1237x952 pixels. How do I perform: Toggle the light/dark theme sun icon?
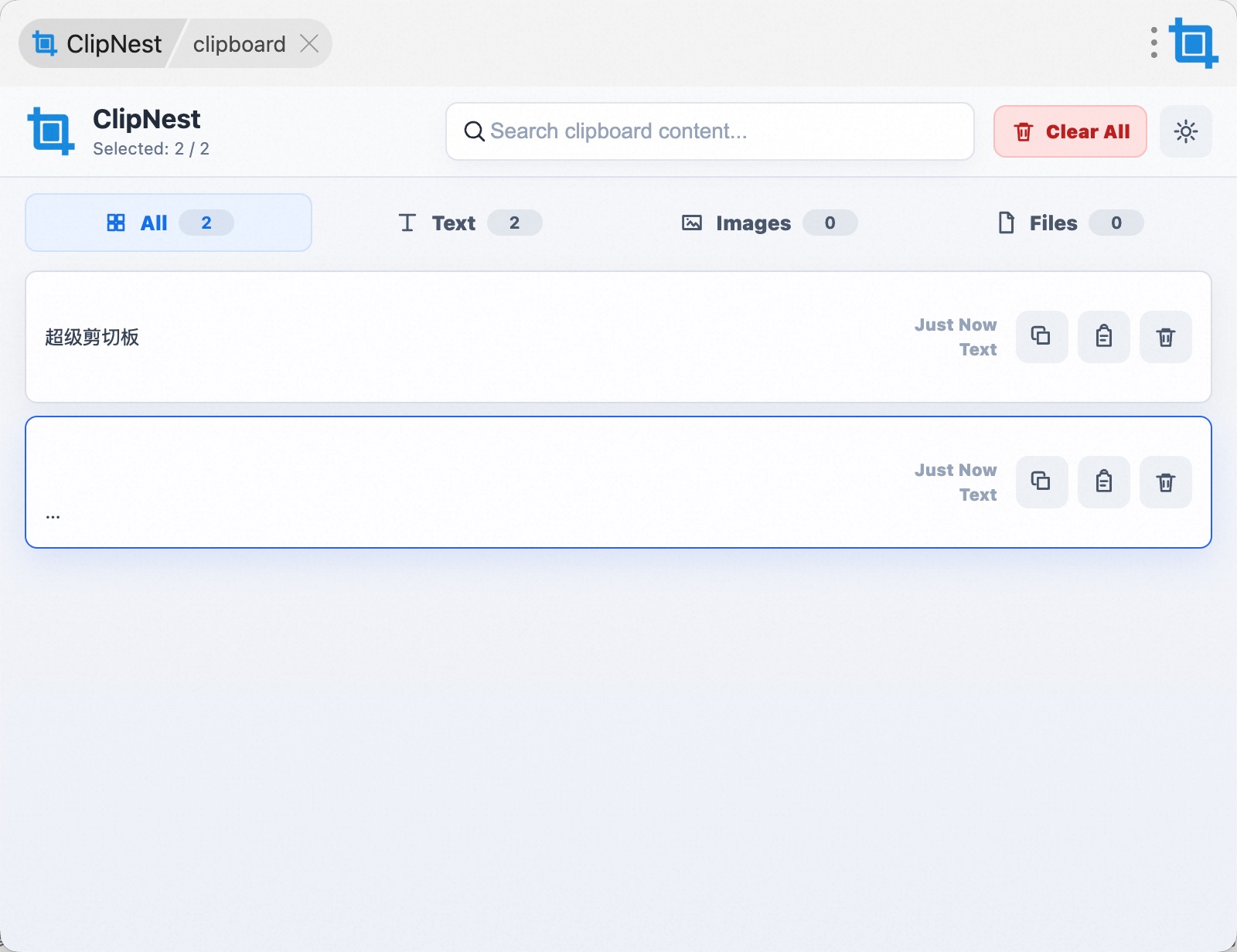(x=1185, y=131)
